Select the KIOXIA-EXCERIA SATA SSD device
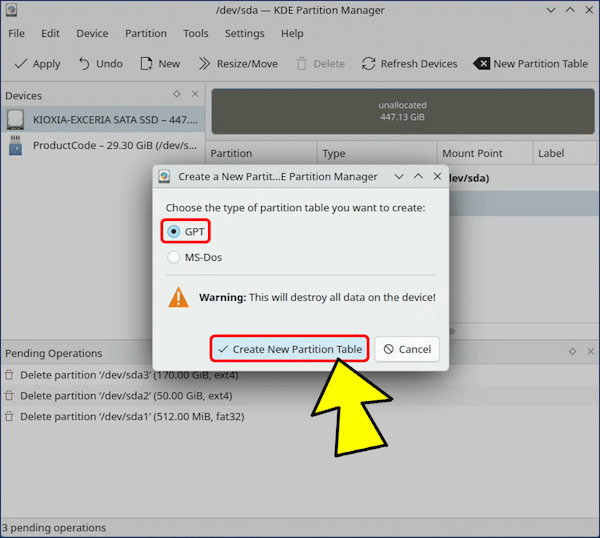Screen dimensions: 600x538 (102, 120)
